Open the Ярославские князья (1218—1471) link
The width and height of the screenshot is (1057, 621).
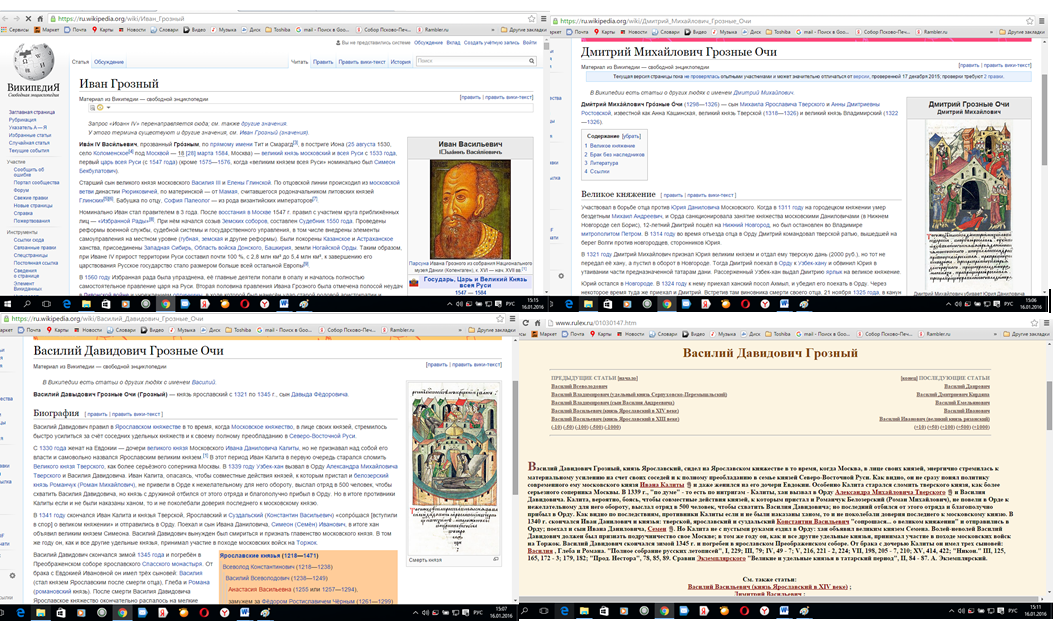pos(269,556)
